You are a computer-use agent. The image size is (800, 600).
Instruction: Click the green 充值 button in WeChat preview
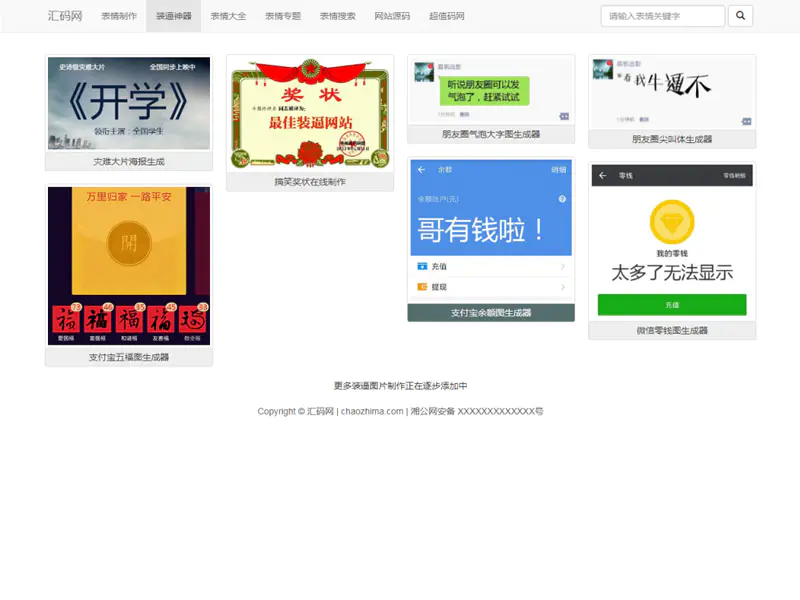[673, 304]
